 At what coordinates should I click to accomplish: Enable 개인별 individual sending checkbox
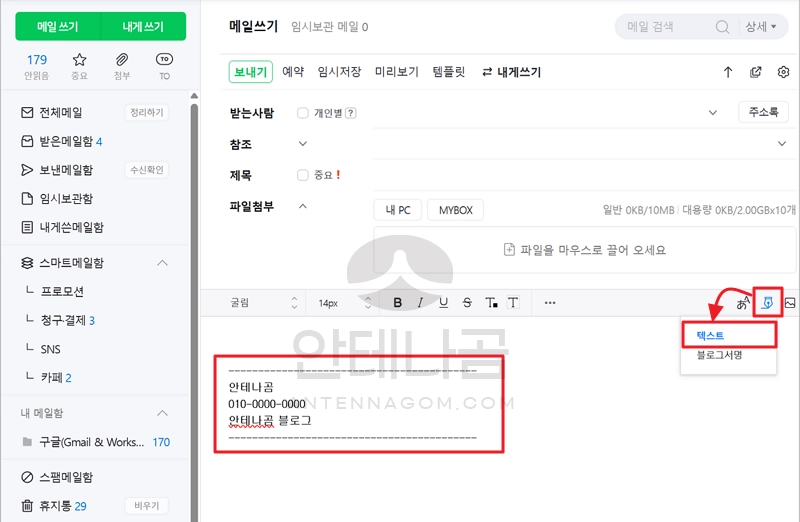click(x=303, y=113)
